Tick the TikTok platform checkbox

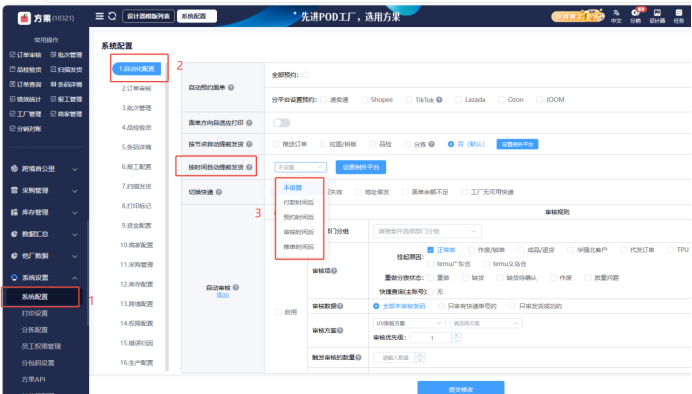pyautogui.click(x=409, y=100)
